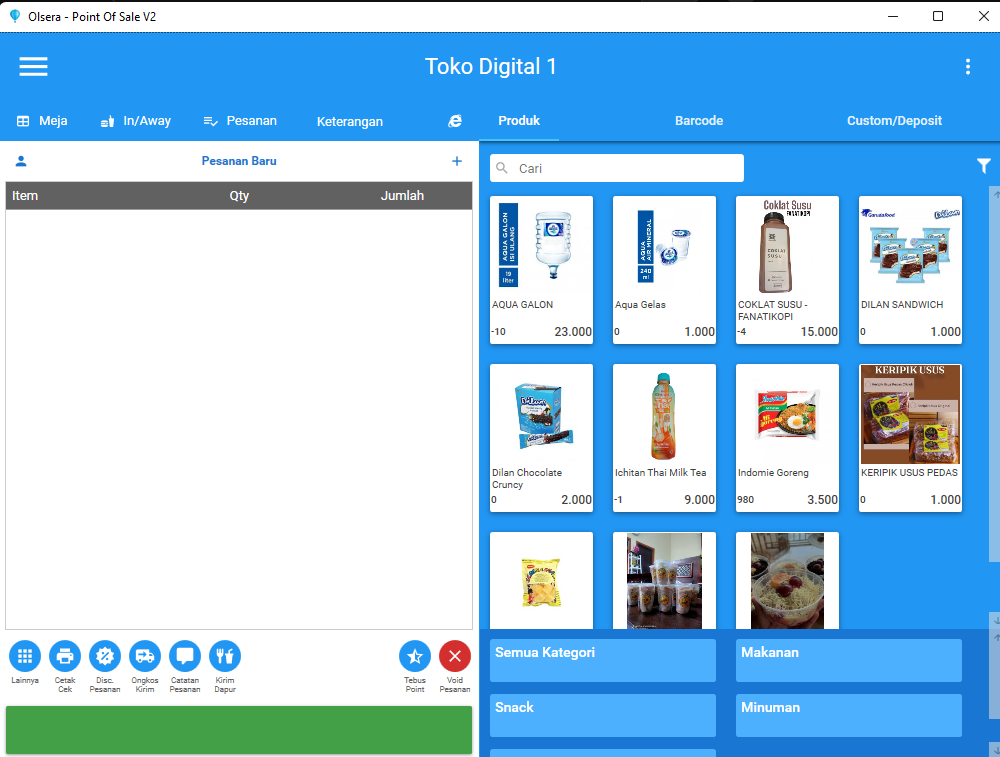Click the search magnifier icon

click(502, 168)
